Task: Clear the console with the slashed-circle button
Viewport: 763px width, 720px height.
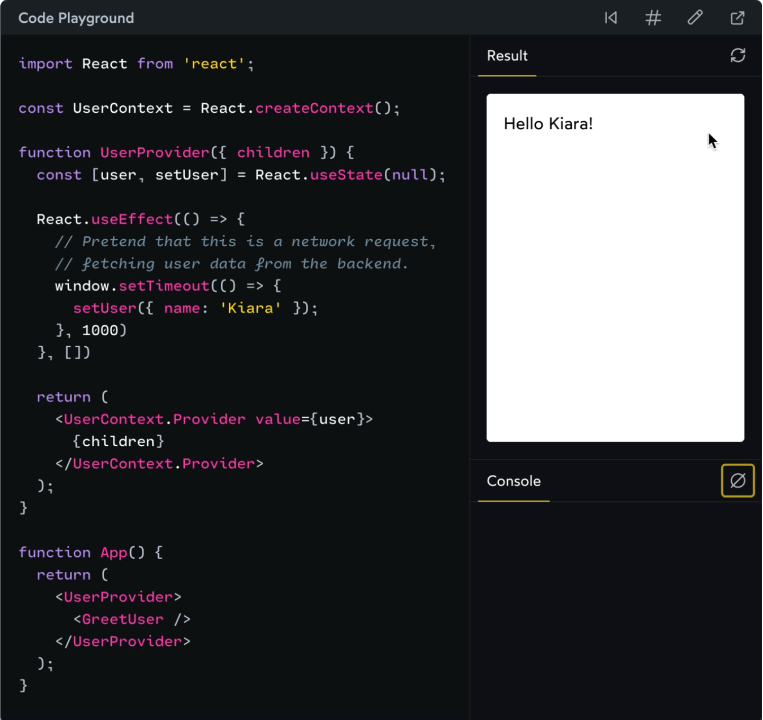Action: 738,481
